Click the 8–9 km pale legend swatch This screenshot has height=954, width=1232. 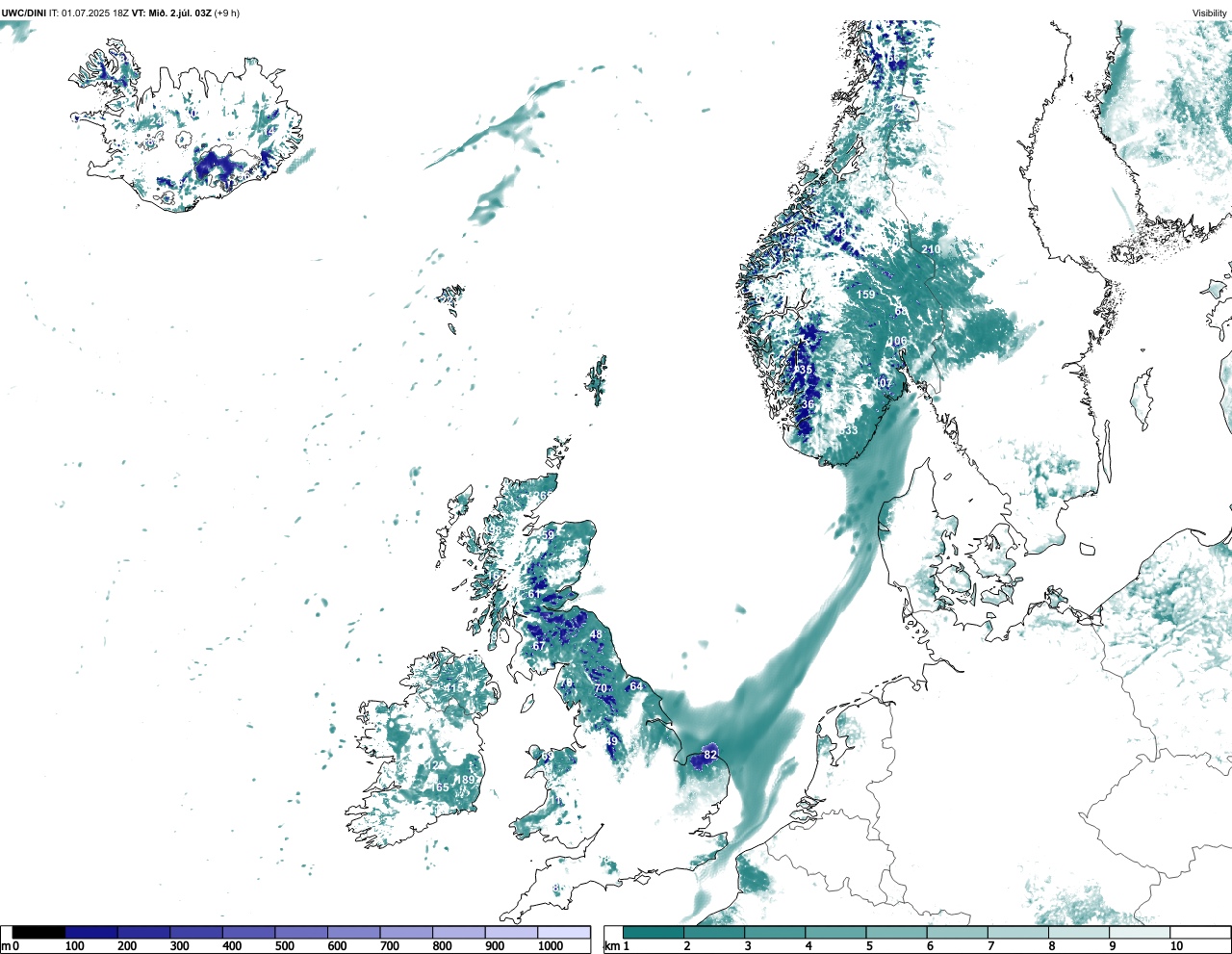tap(1078, 932)
